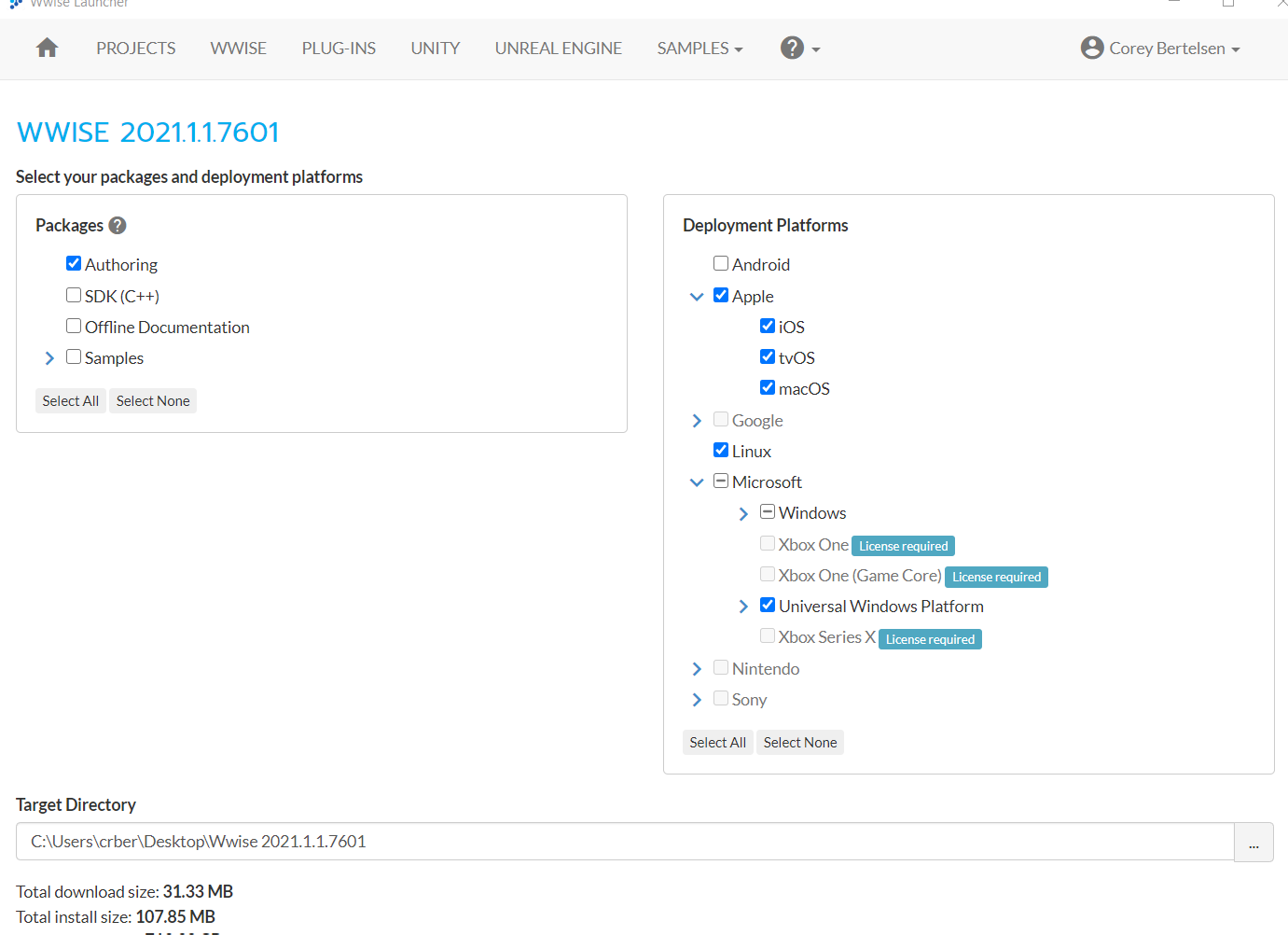Uncheck the Linux platform checkbox

[x=721, y=450]
